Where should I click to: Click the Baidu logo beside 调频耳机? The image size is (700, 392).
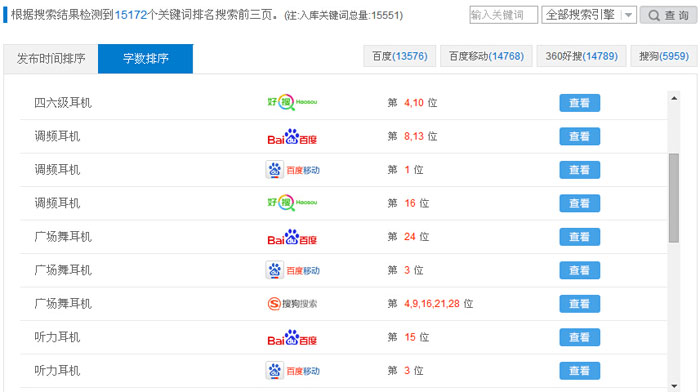click(292, 136)
